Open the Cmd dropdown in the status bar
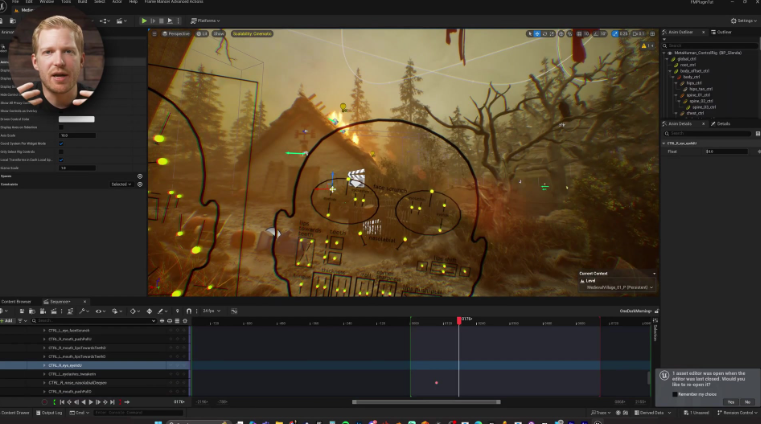 click(x=79, y=413)
